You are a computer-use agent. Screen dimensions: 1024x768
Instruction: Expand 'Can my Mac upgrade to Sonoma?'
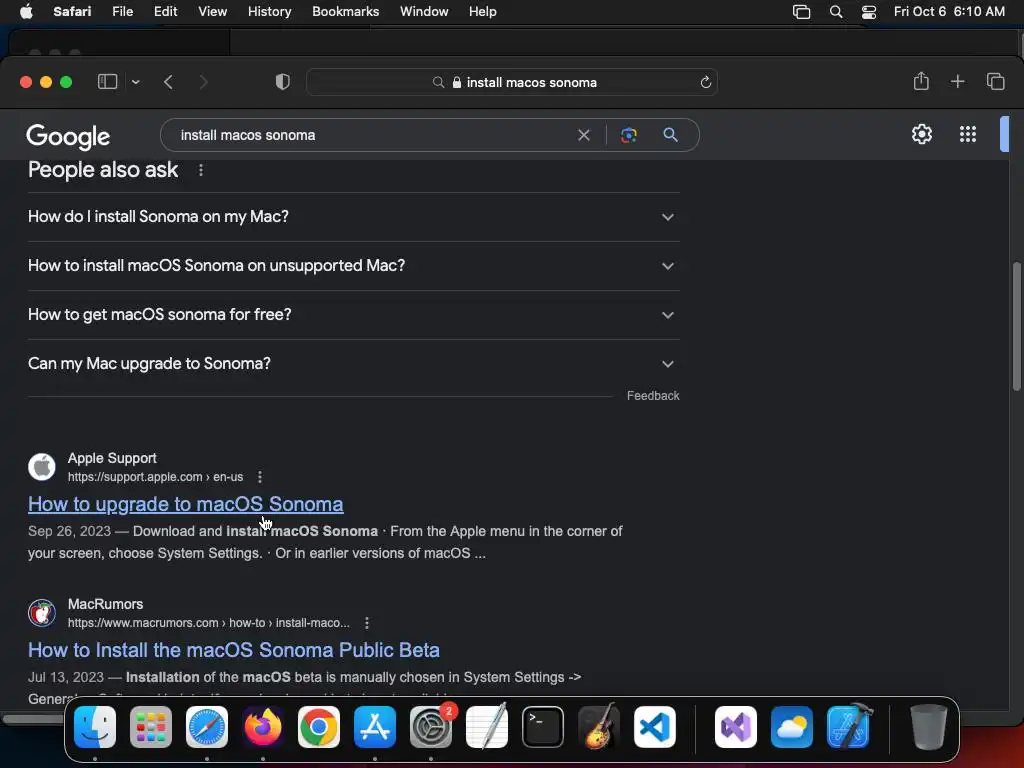pos(353,364)
